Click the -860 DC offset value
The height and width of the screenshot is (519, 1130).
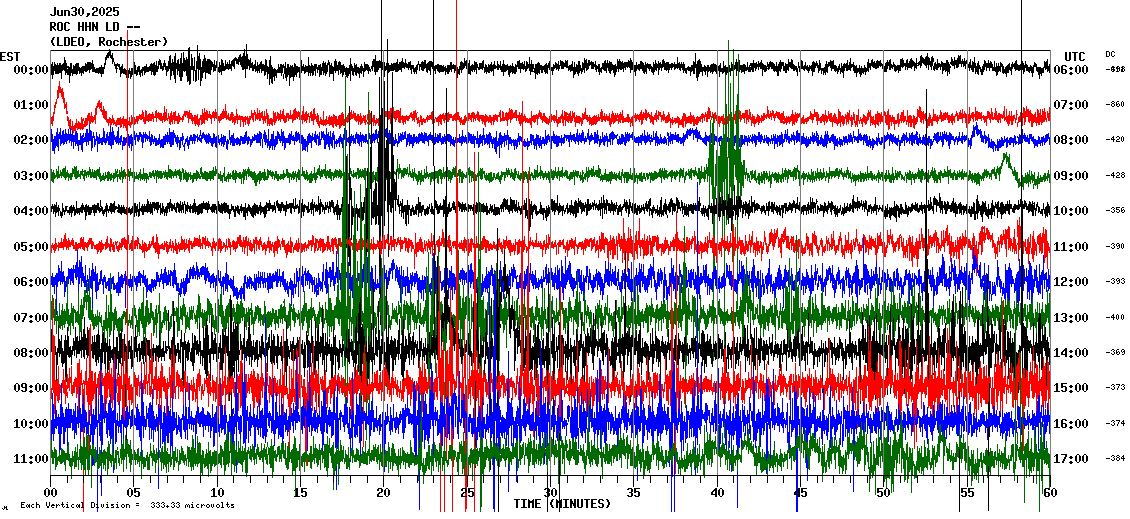tap(1115, 105)
